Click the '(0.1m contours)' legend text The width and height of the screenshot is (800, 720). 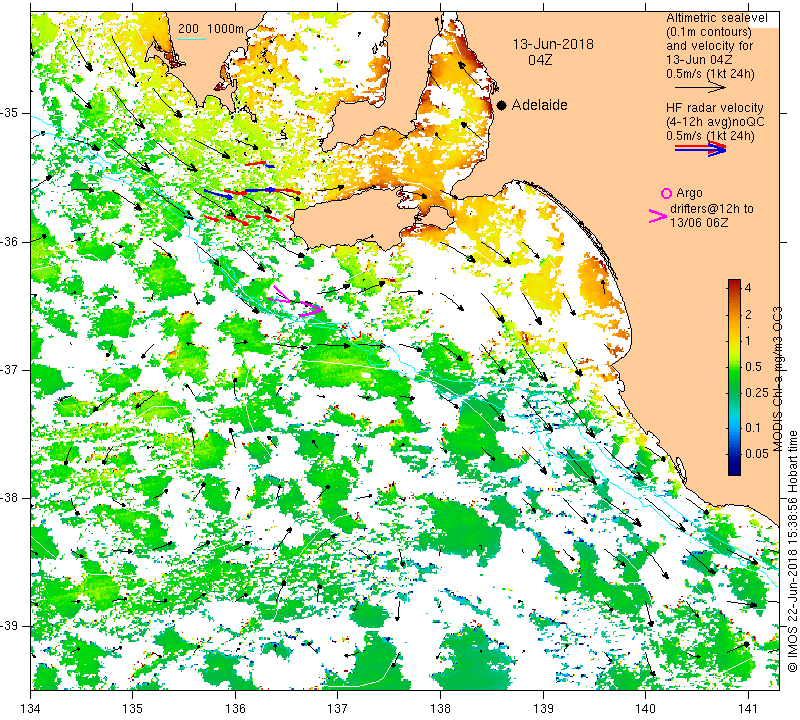(x=709, y=32)
